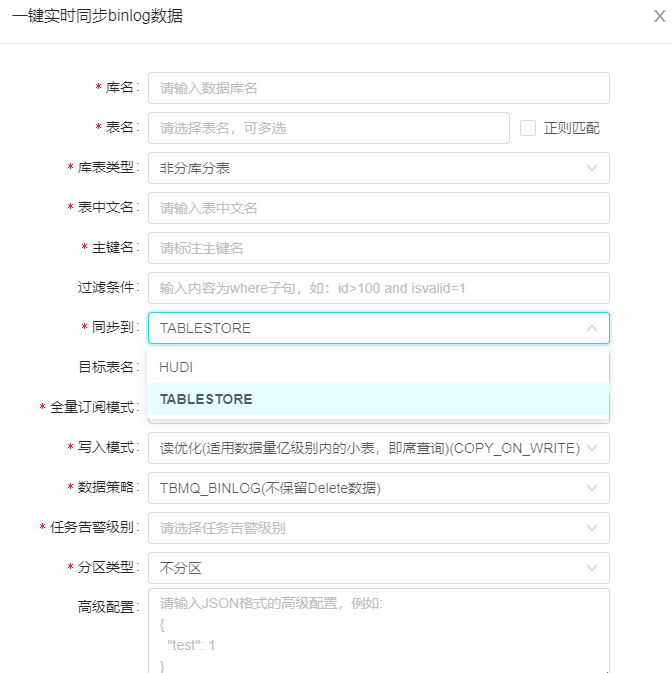The height and width of the screenshot is (673, 672).
Task: Click the 过滤条件 where-clause input
Action: point(378,288)
